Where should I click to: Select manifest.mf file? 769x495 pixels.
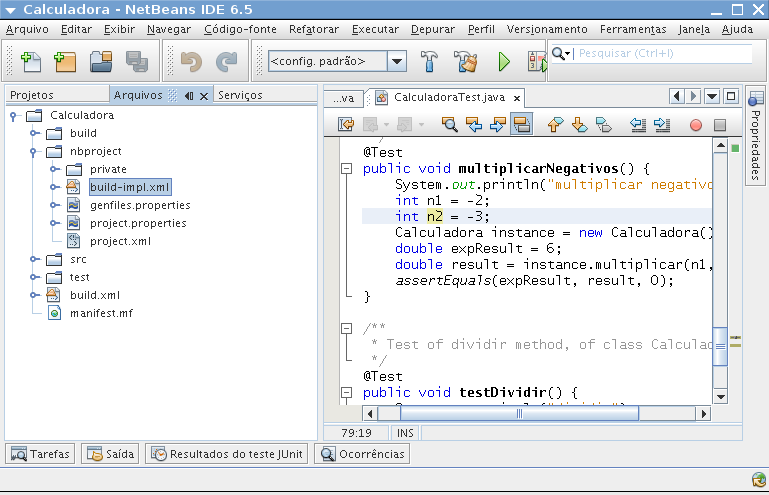point(102,313)
